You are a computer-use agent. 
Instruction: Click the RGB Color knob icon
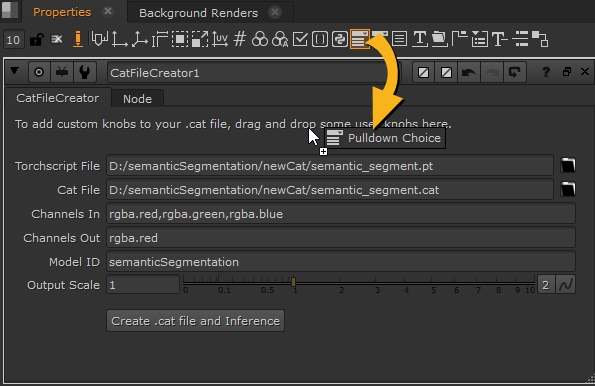pyautogui.click(x=260, y=39)
